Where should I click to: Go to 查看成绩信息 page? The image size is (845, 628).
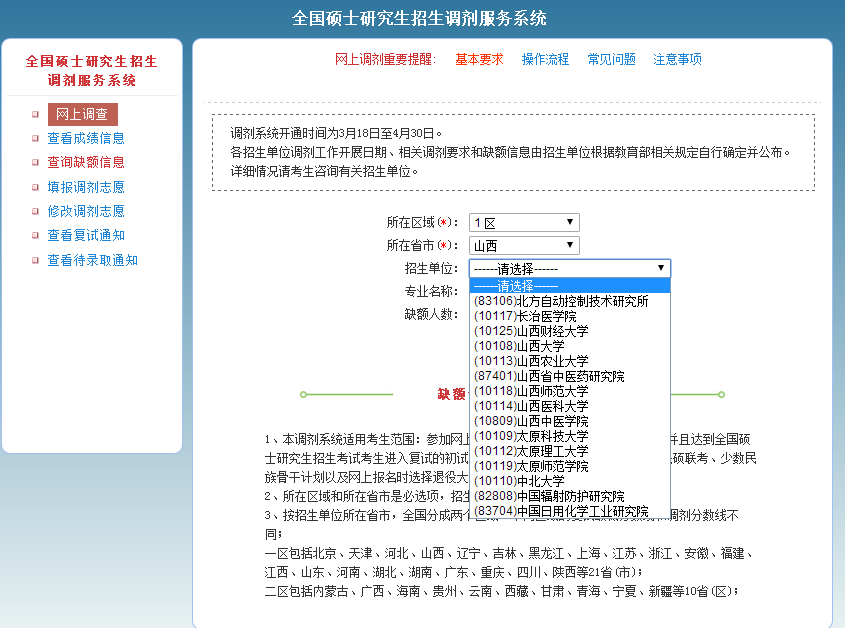click(86, 139)
